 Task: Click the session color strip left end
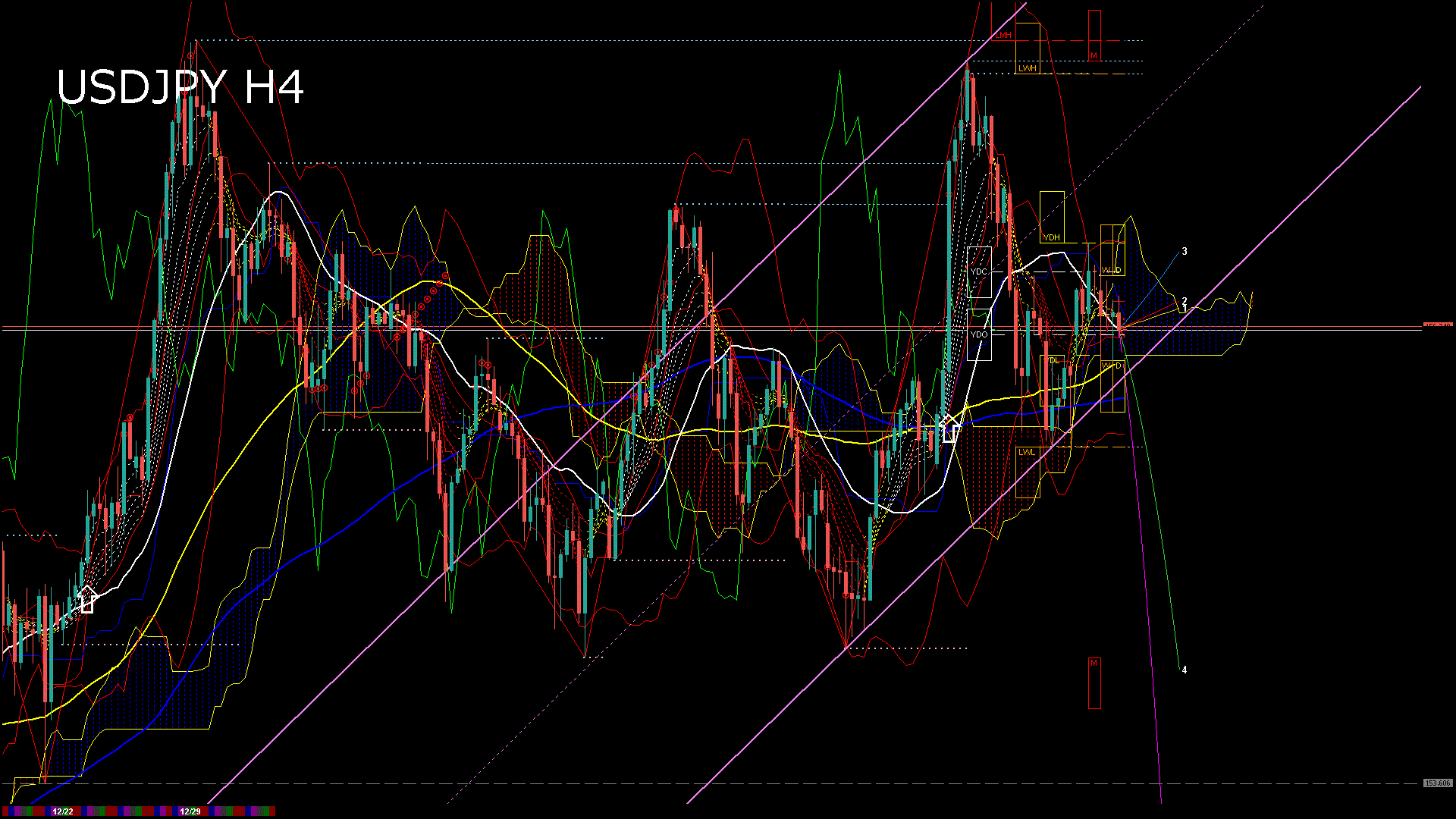coord(6,811)
